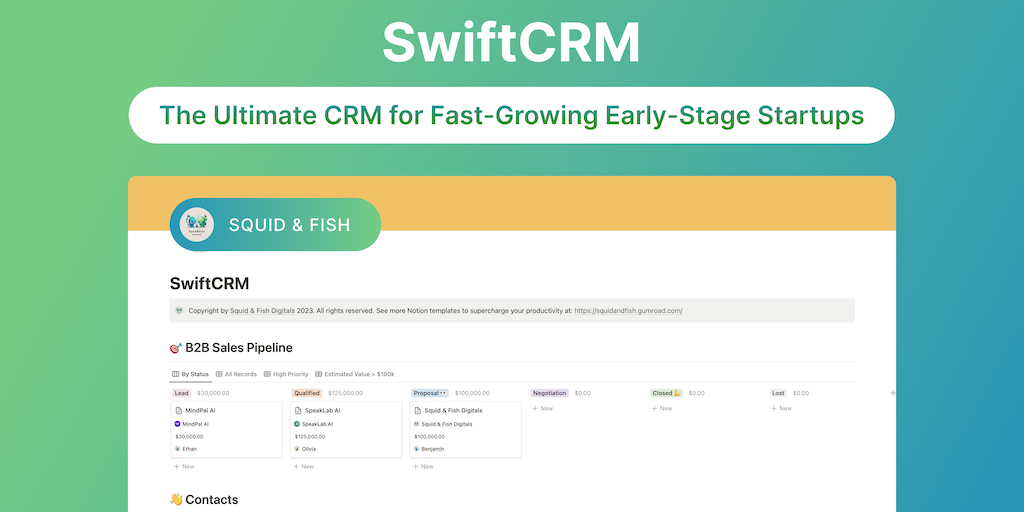Image resolution: width=1024 pixels, height=512 pixels.
Task: Click the SQUID & FISH badge text
Action: (289, 225)
